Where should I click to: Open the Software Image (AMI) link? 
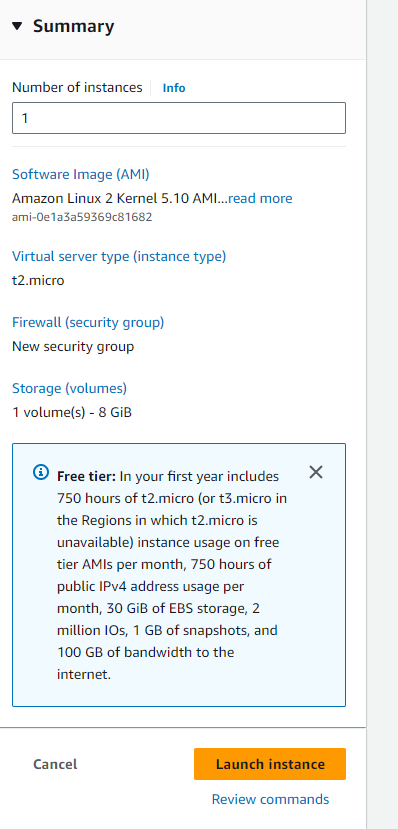[x=80, y=174]
